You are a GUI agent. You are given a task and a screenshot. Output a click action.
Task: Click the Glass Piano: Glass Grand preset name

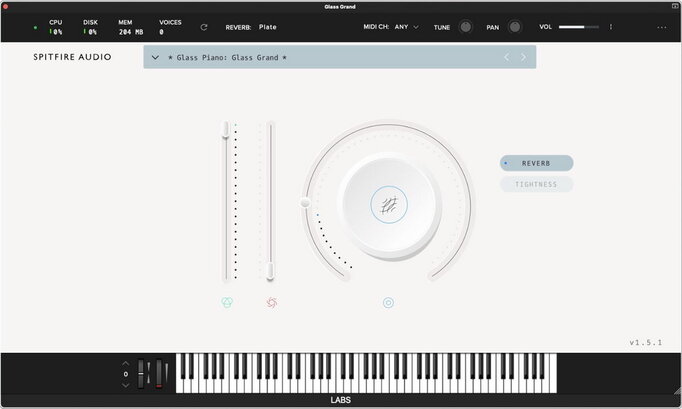pos(227,57)
